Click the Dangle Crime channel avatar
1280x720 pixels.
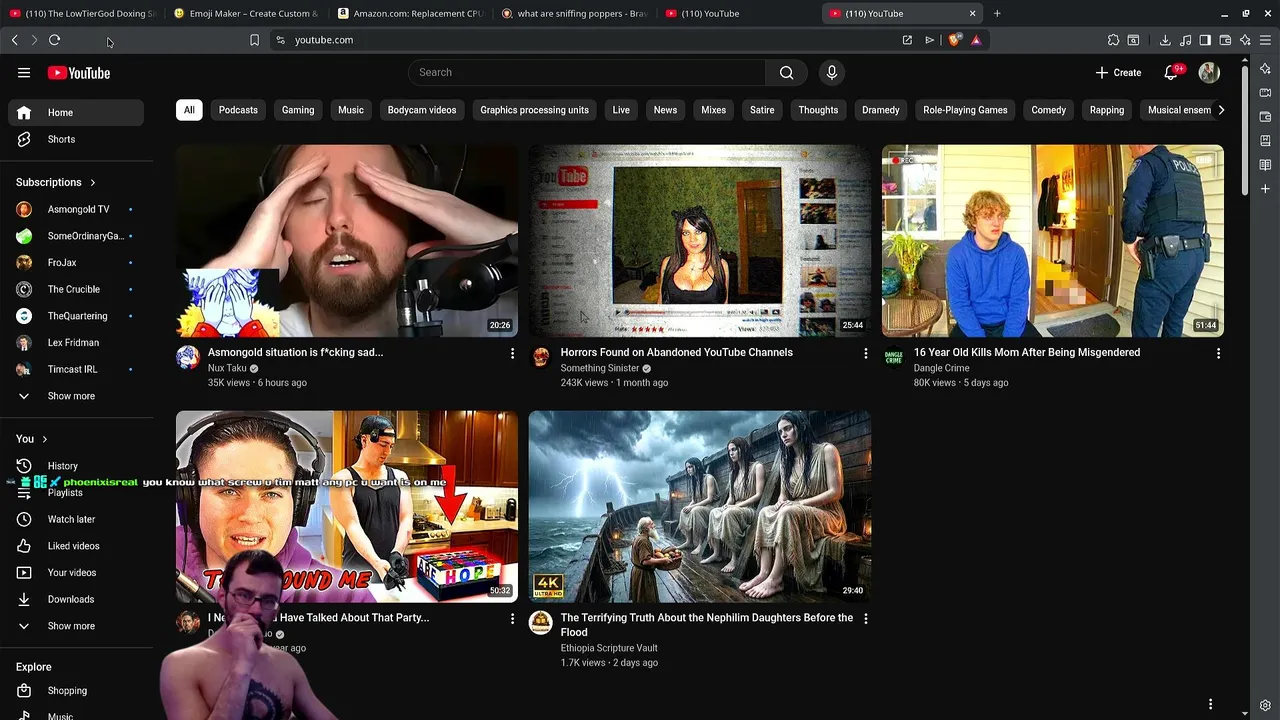point(894,358)
